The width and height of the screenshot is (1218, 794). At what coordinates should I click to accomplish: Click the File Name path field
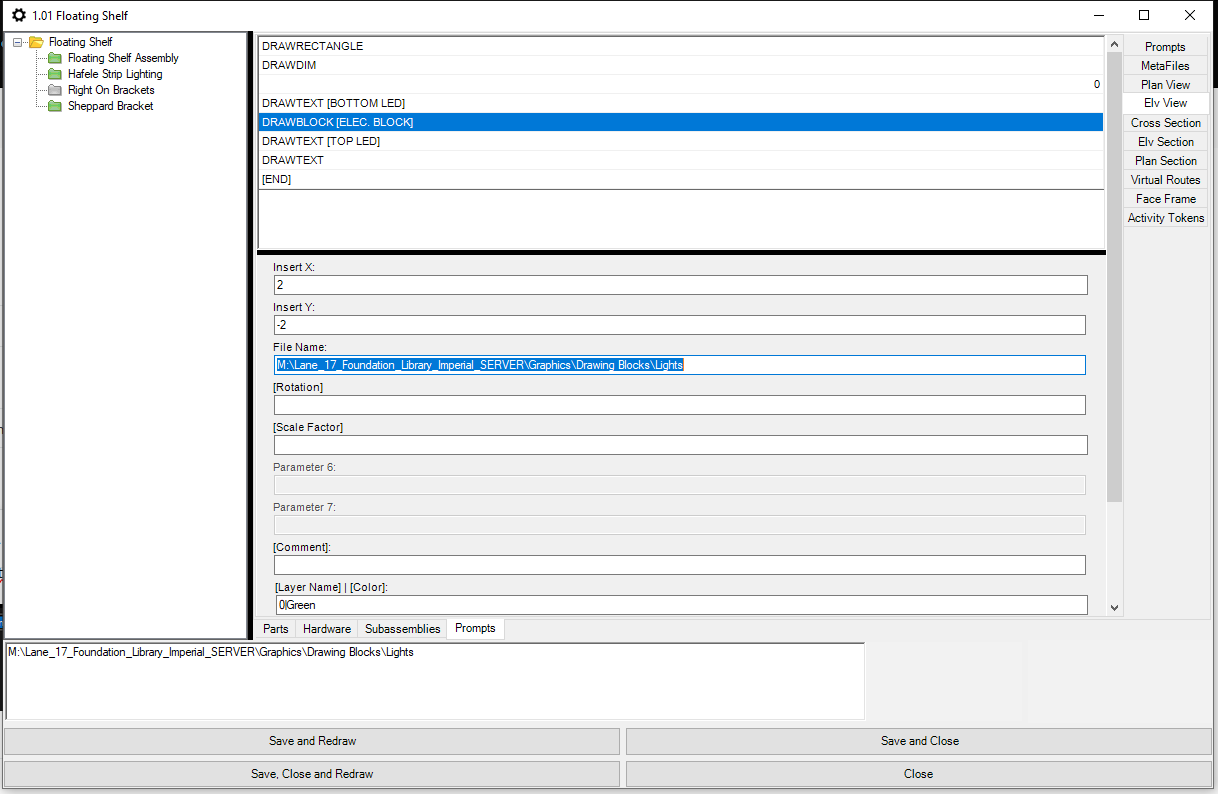[x=680, y=365]
